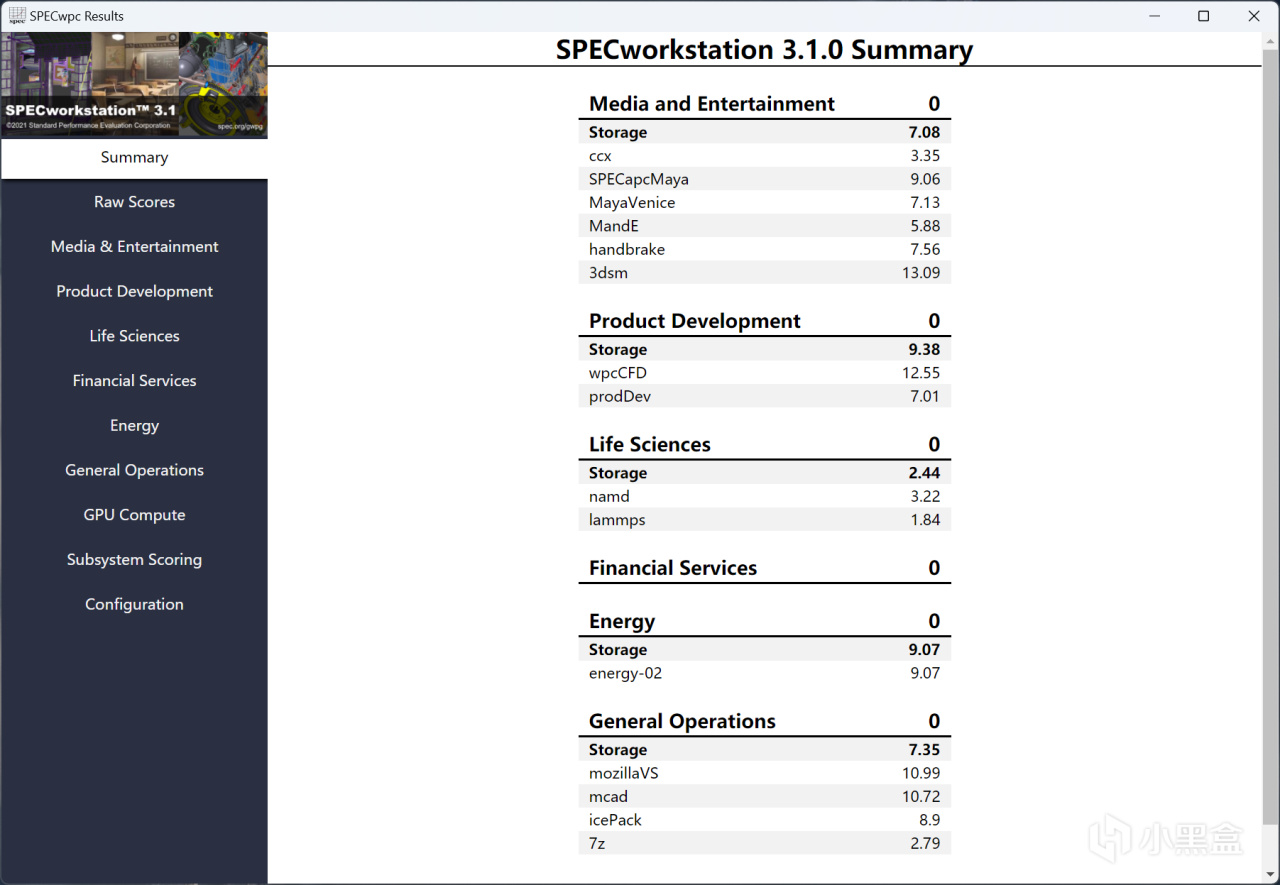
Task: Open General Operations sidebar tab
Action: 134,470
